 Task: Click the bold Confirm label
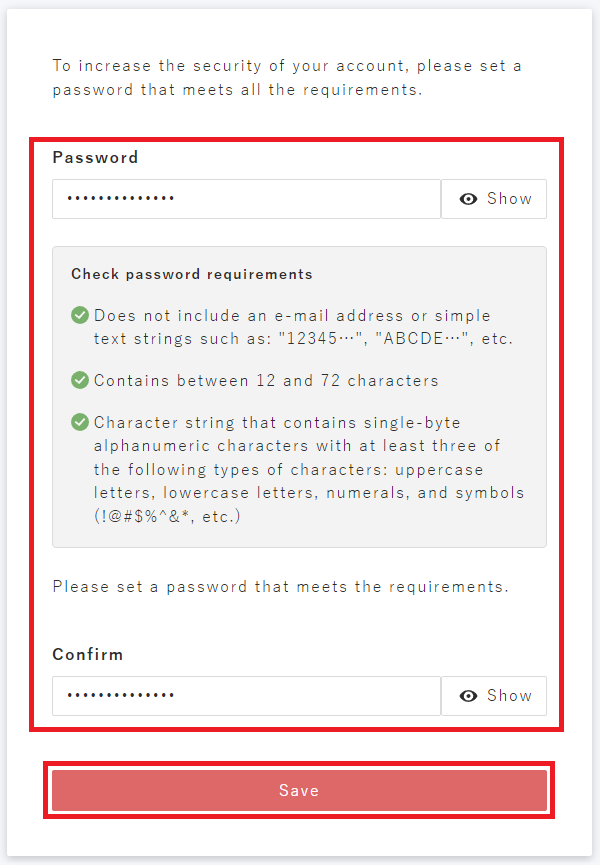88,654
